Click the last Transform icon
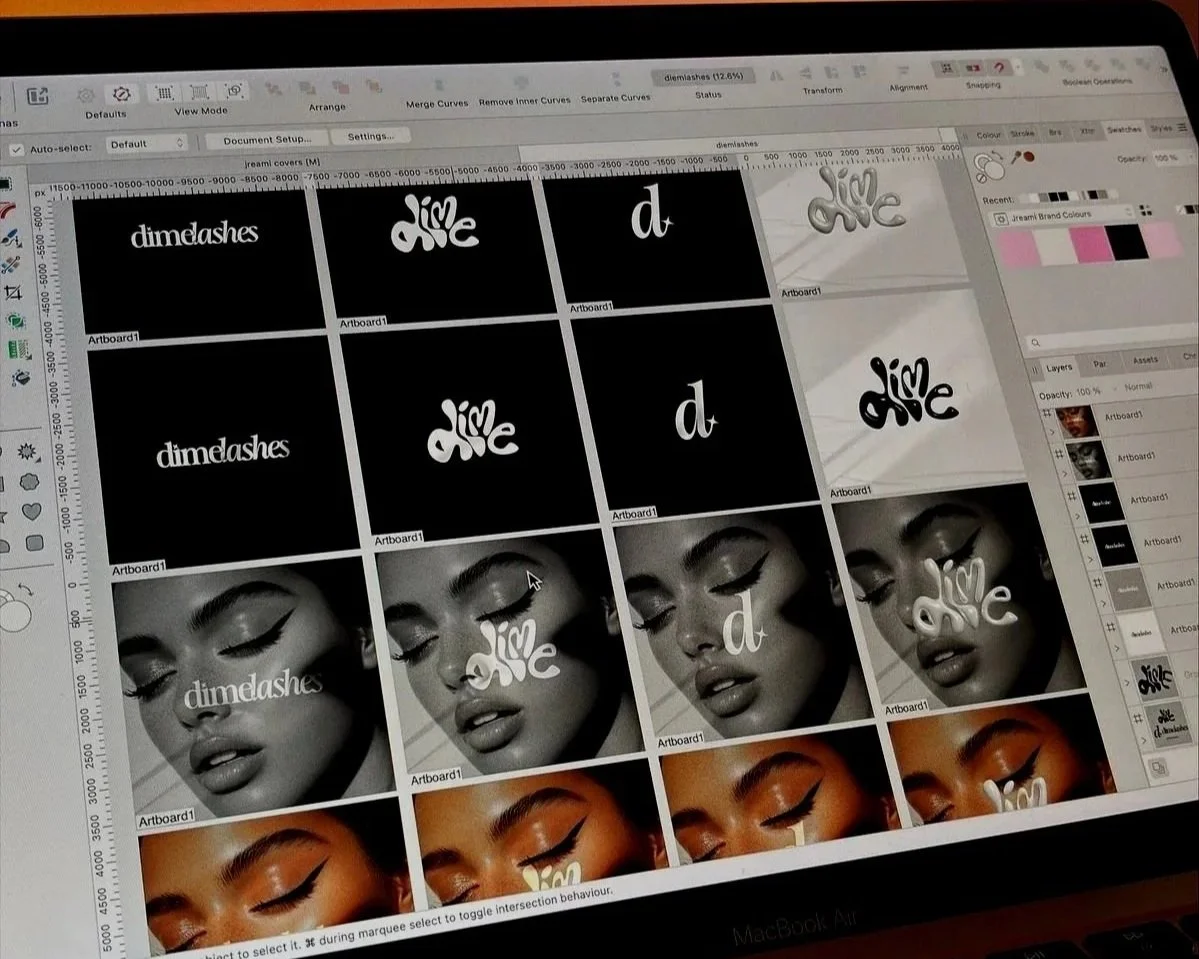The width and height of the screenshot is (1199, 959). [x=859, y=72]
